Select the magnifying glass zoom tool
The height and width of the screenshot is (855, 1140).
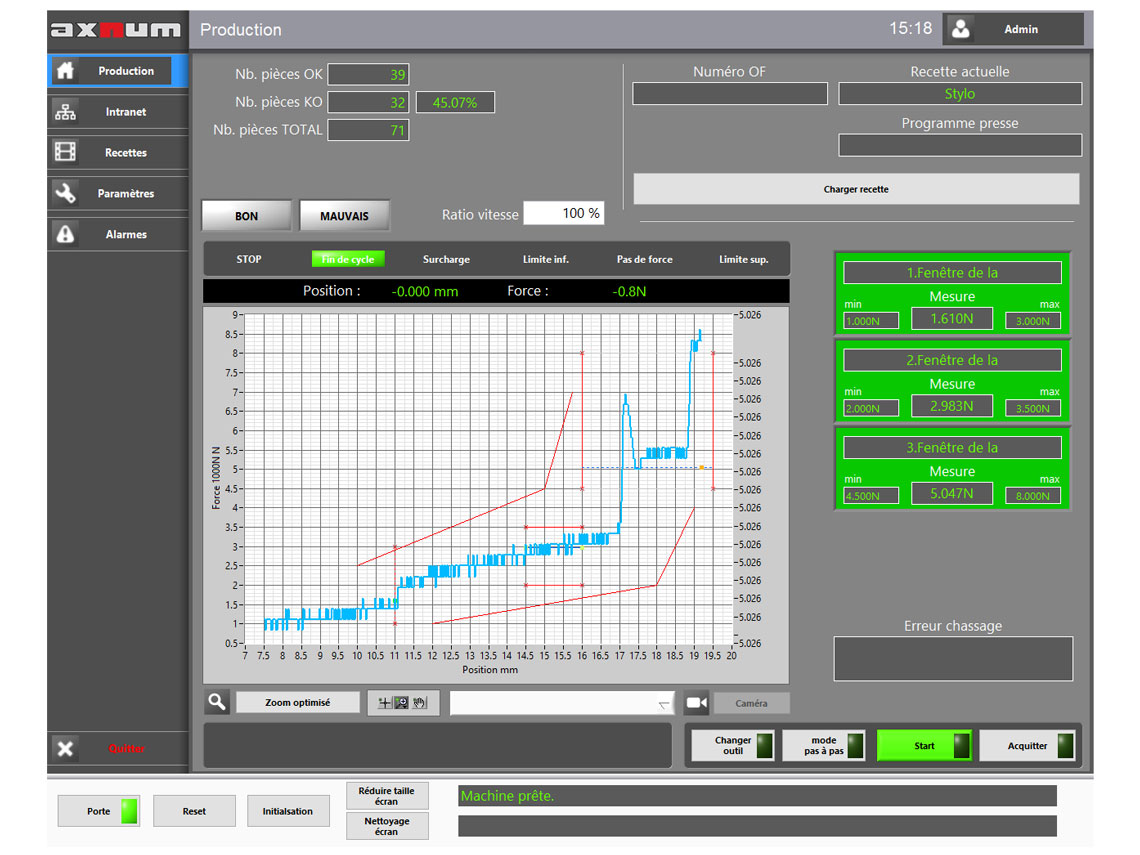tap(216, 702)
